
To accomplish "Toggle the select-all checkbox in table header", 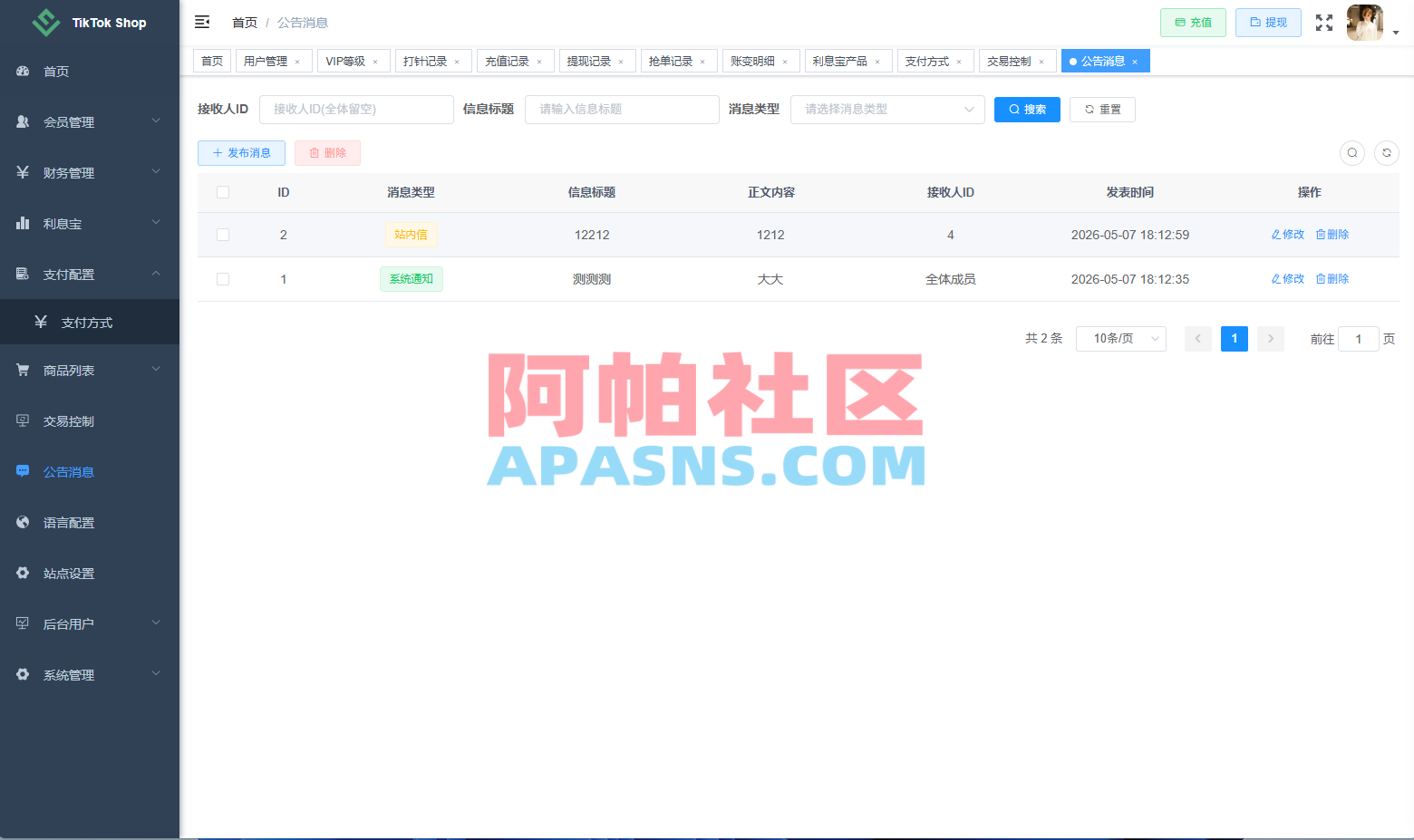I will click(x=223, y=192).
